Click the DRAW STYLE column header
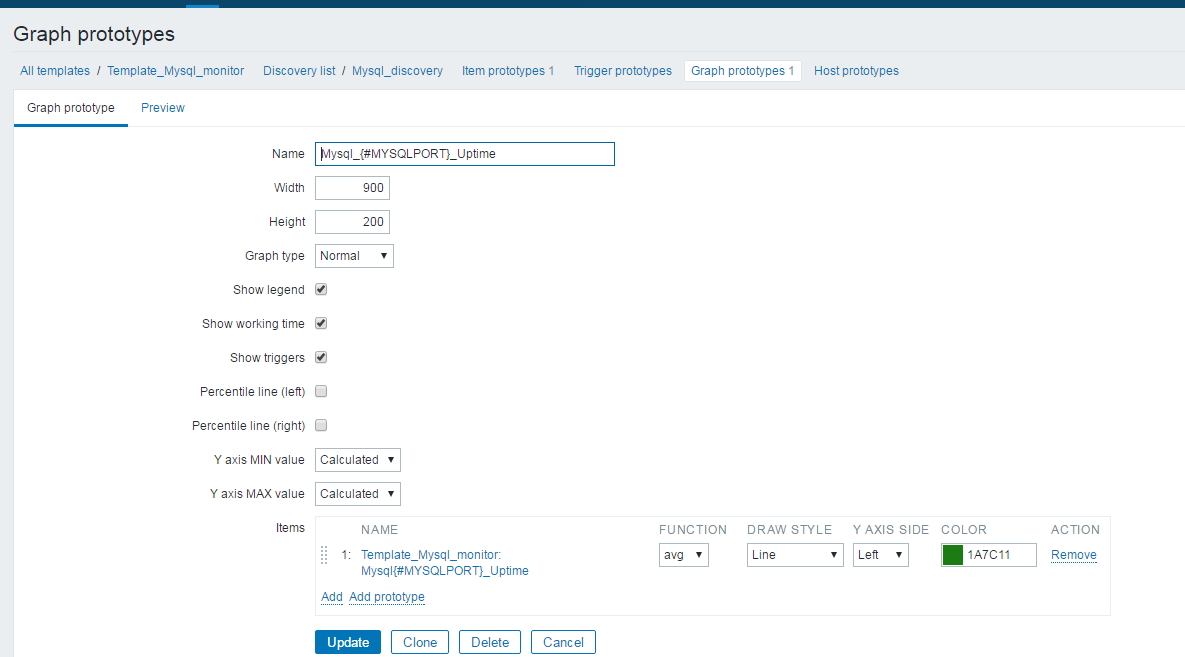Screen dimensions: 1185x657 pyautogui.click(x=789, y=530)
